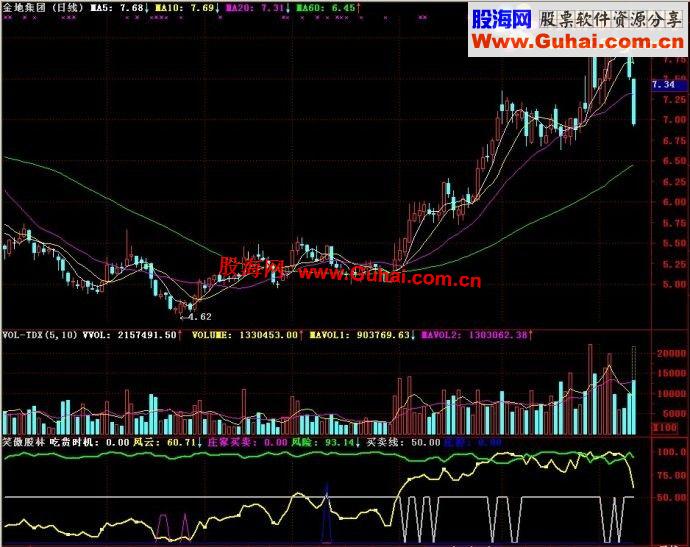Image resolution: width=690 pixels, height=547 pixels.
Task: Click the 100.0 indicator axis label
Action: coord(671,452)
